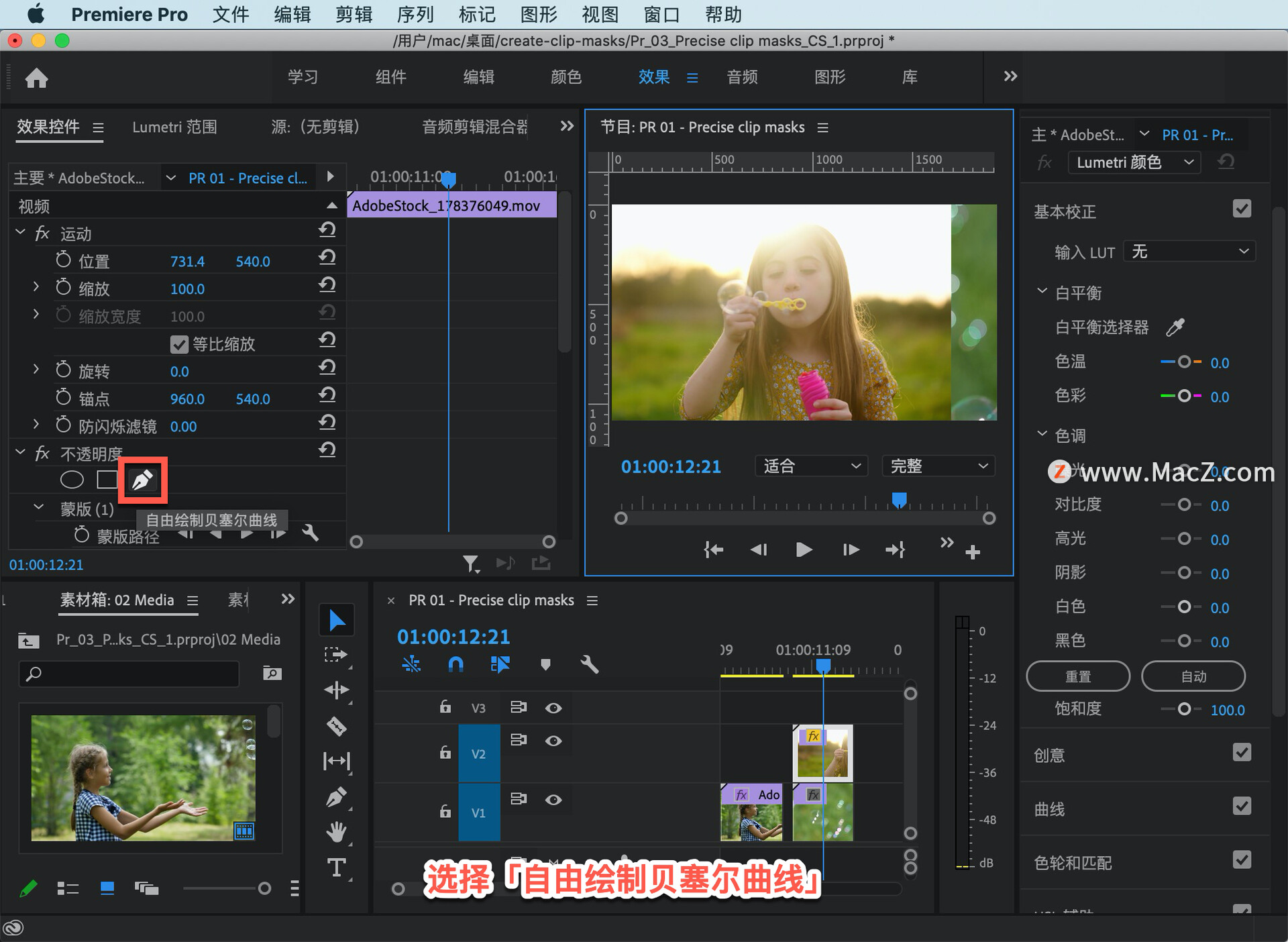The height and width of the screenshot is (942, 1288).
Task: Open the Lumetri 范围 panel tab
Action: click(174, 127)
